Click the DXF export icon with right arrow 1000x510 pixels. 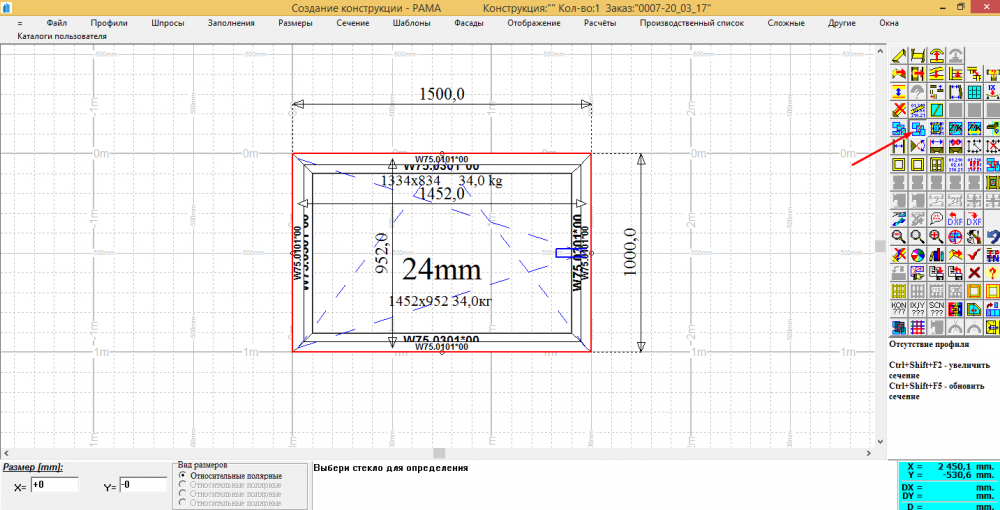(x=974, y=218)
